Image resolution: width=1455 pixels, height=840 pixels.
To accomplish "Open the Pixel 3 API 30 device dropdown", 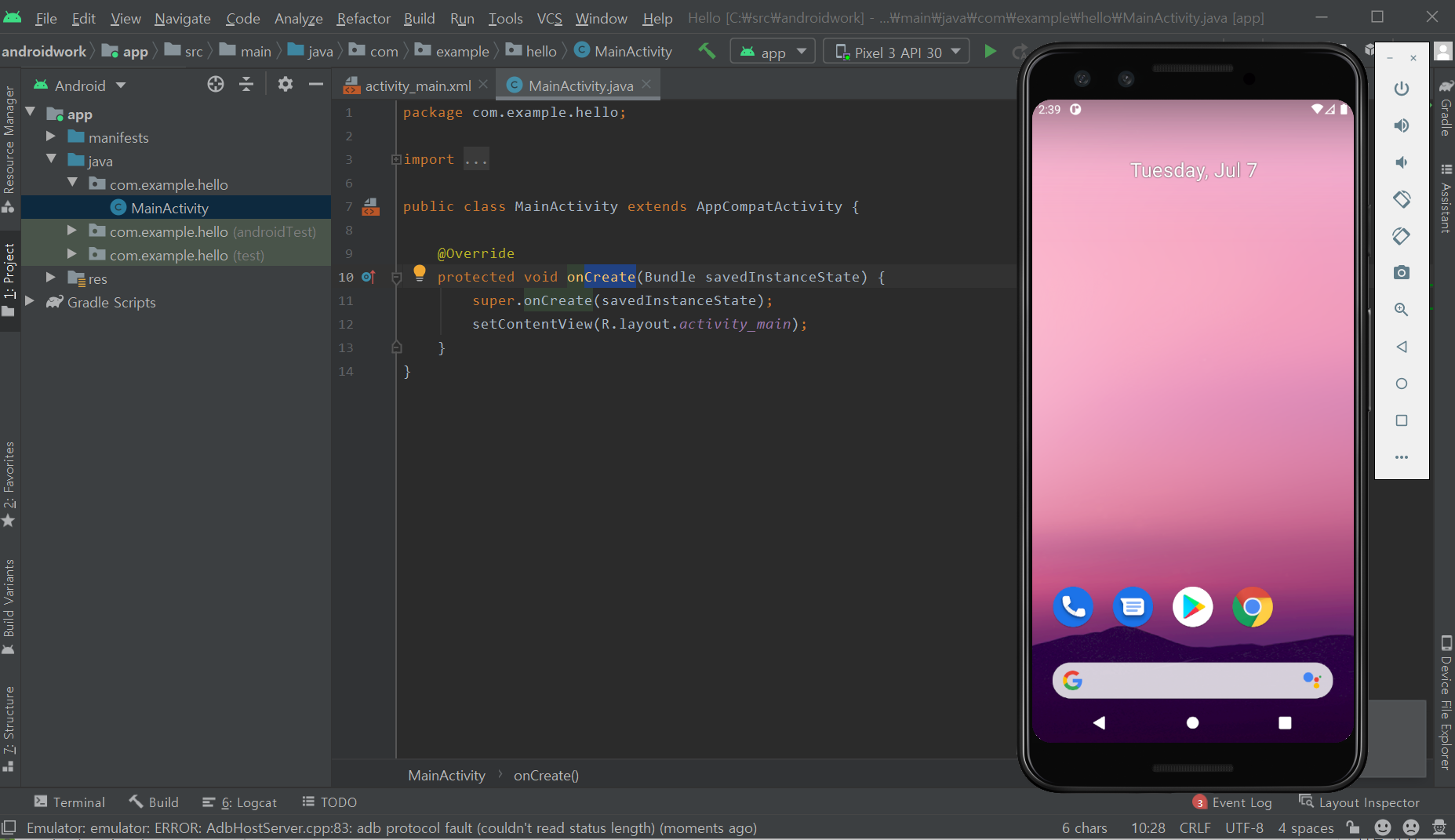I will tap(897, 52).
